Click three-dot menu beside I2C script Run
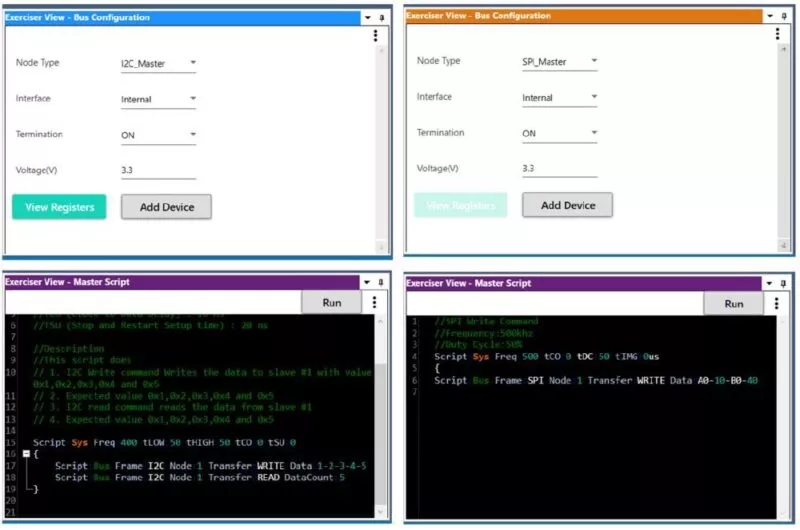The height and width of the screenshot is (530, 800). coord(374,302)
